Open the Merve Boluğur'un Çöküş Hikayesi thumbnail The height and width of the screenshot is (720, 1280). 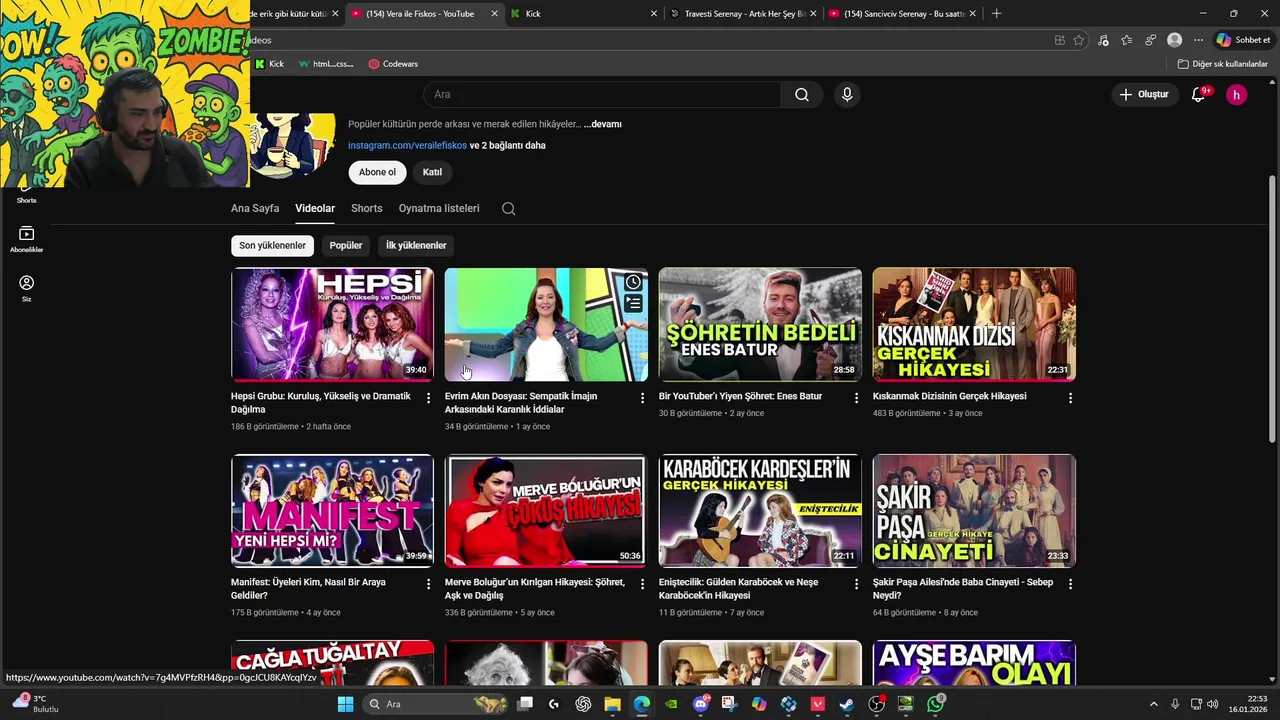coord(546,511)
